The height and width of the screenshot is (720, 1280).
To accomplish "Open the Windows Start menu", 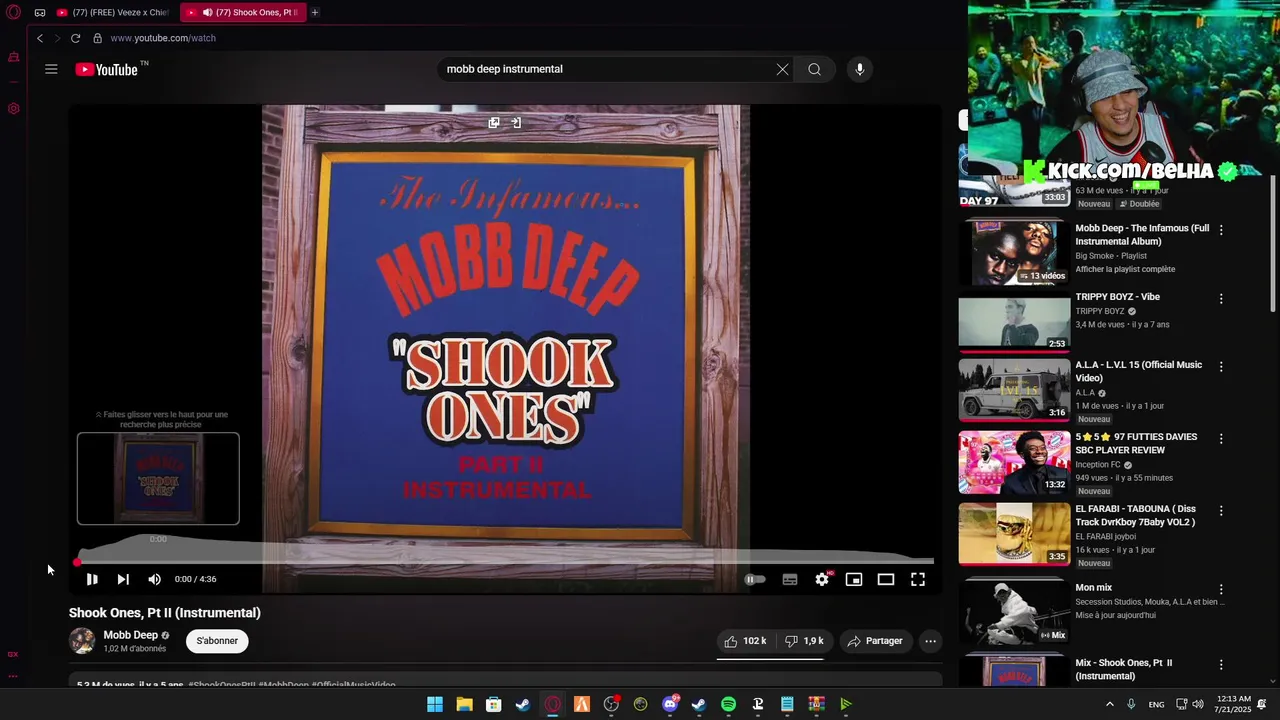I will pyautogui.click(x=435, y=704).
